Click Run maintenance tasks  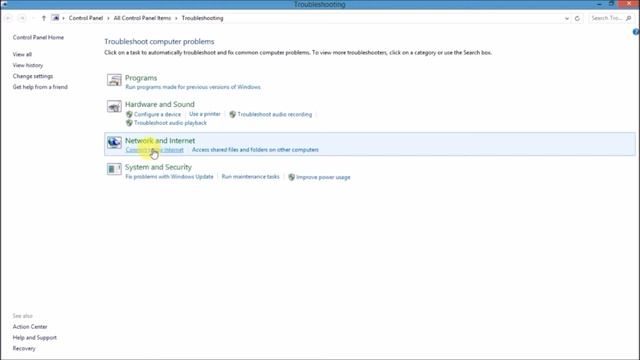pyautogui.click(x=251, y=177)
